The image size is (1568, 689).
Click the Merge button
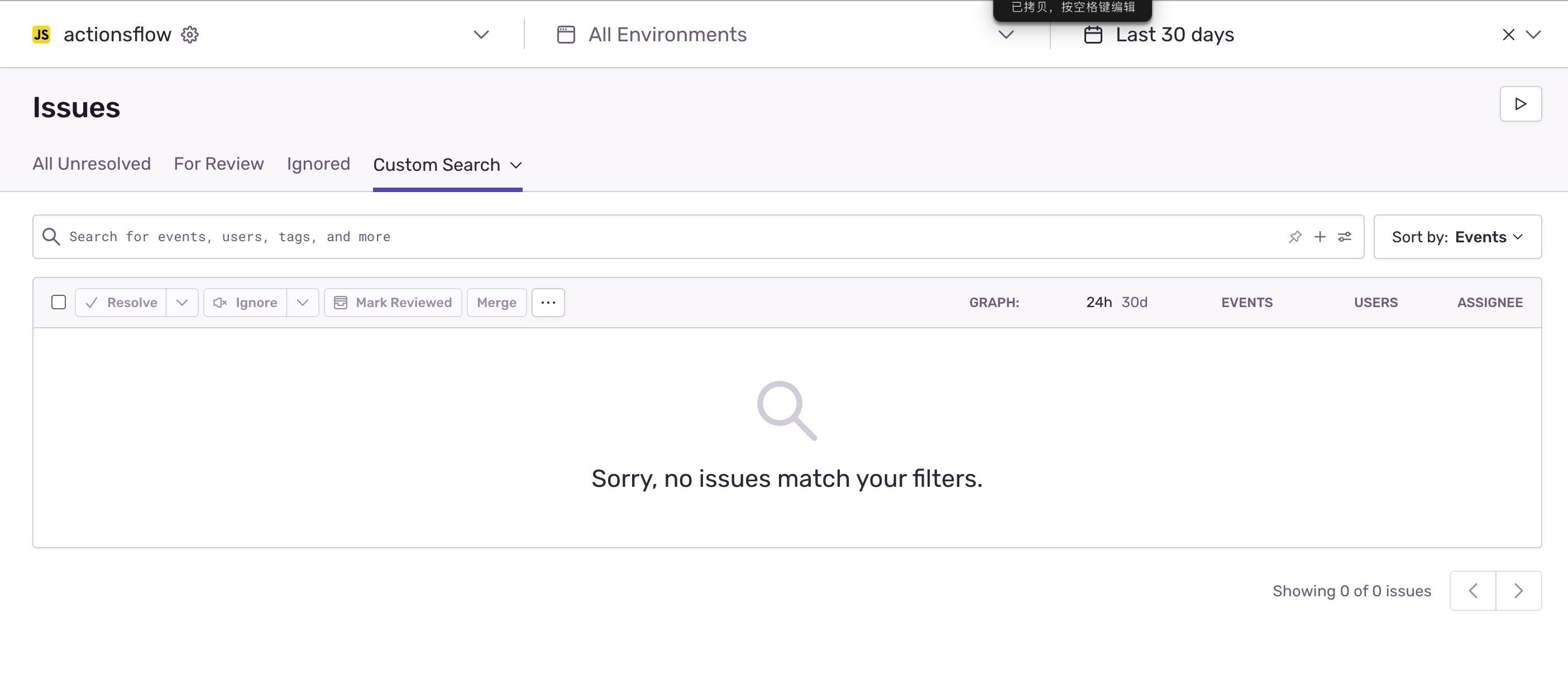pos(496,302)
